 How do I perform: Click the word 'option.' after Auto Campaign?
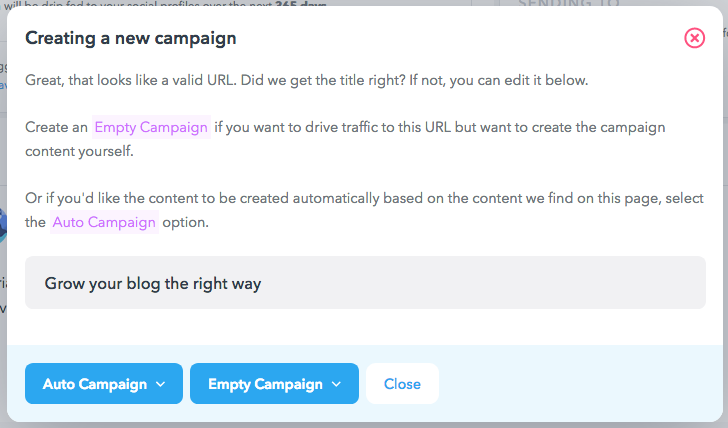click(x=185, y=222)
